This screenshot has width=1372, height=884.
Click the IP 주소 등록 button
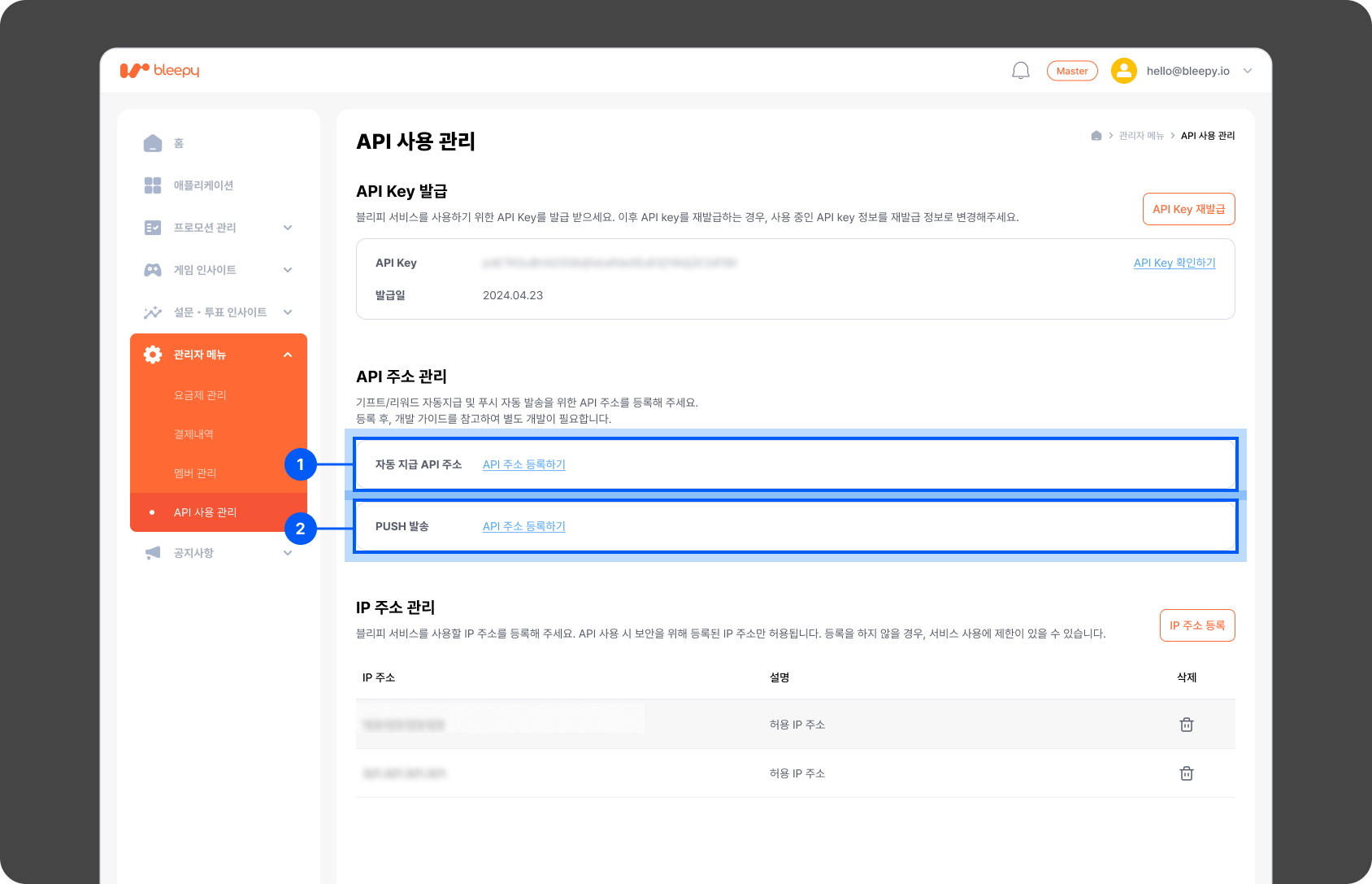click(x=1196, y=625)
